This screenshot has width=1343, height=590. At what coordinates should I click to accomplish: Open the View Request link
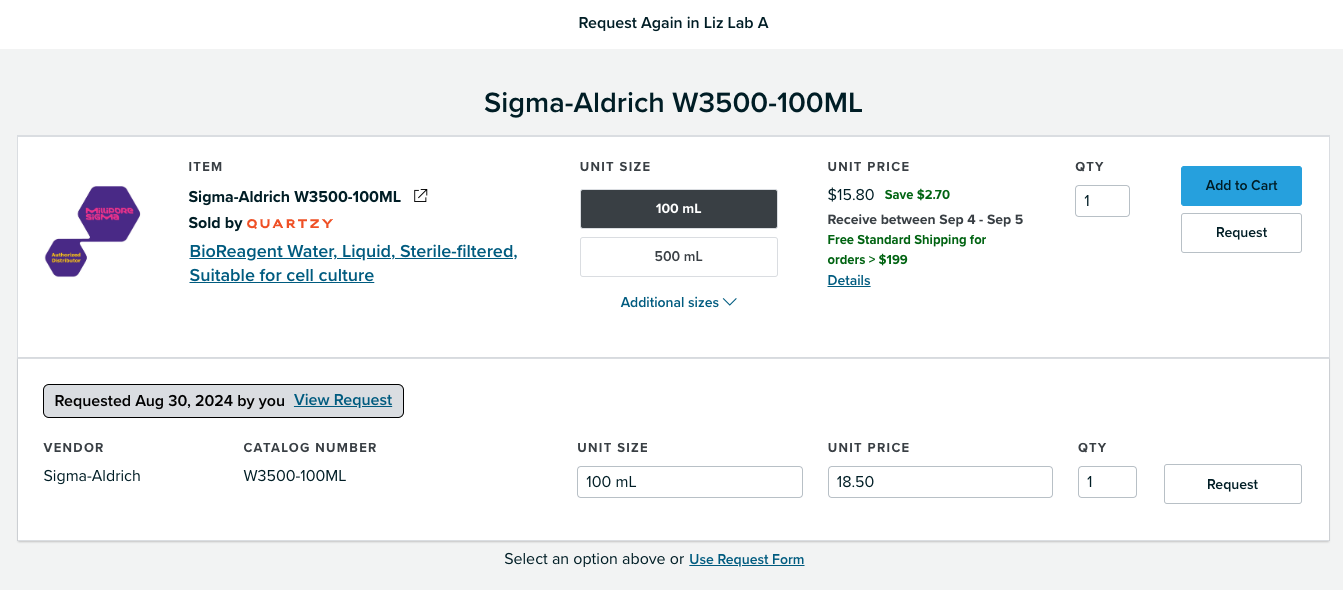(343, 400)
